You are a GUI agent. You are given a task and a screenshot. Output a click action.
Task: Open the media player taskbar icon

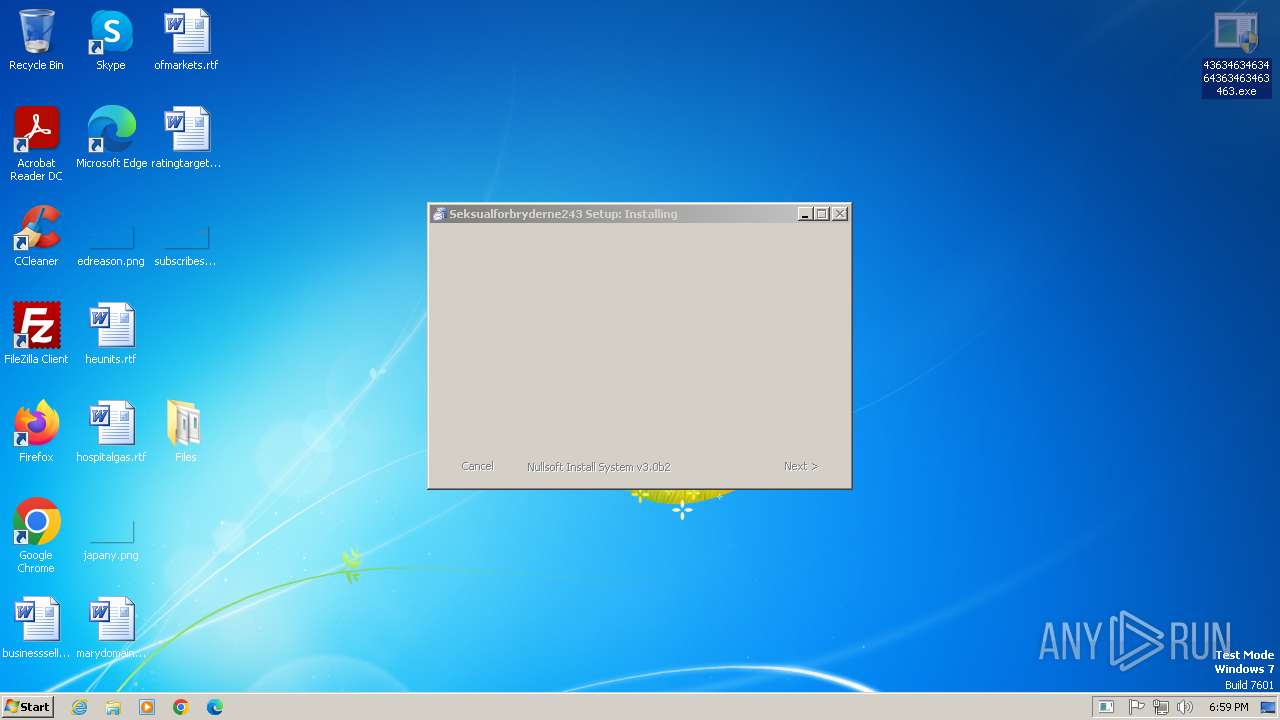coord(147,707)
